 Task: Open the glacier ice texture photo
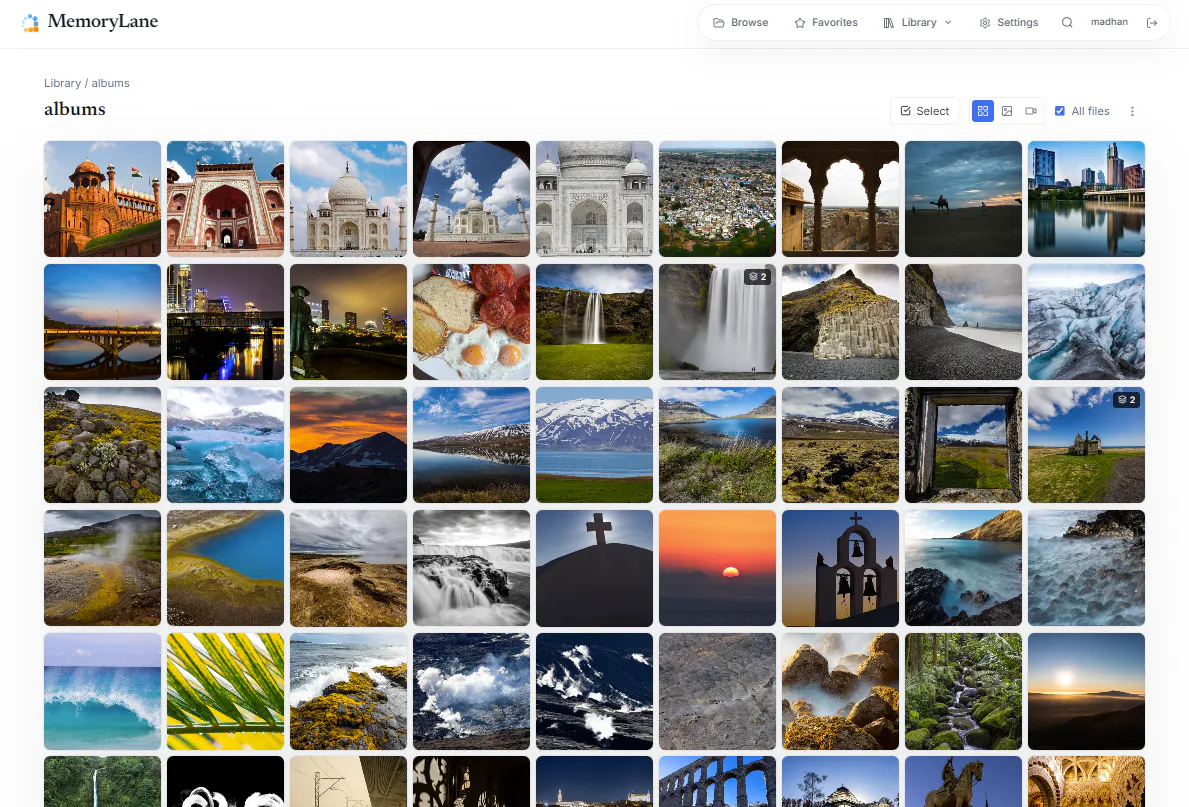tap(1086, 322)
